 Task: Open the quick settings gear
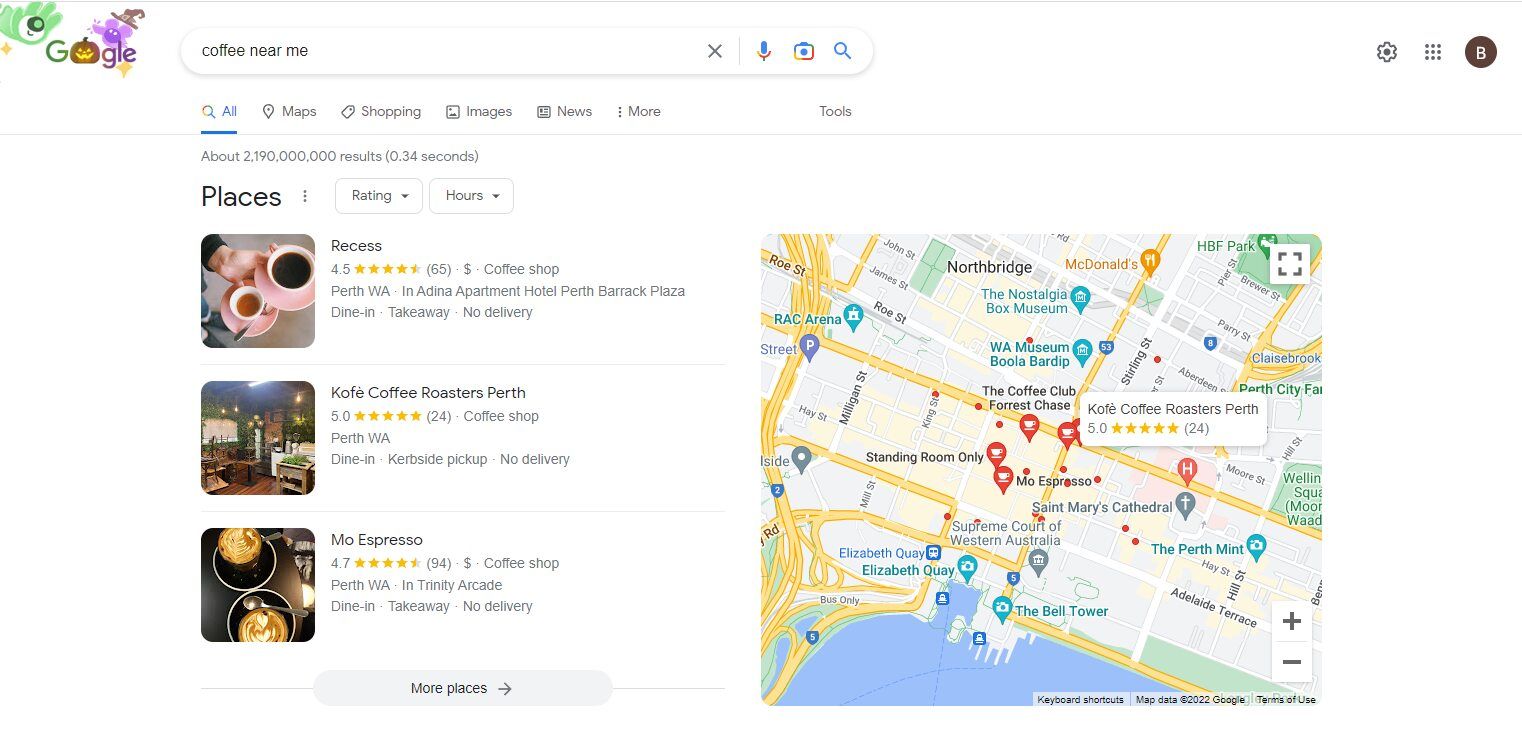tap(1387, 51)
